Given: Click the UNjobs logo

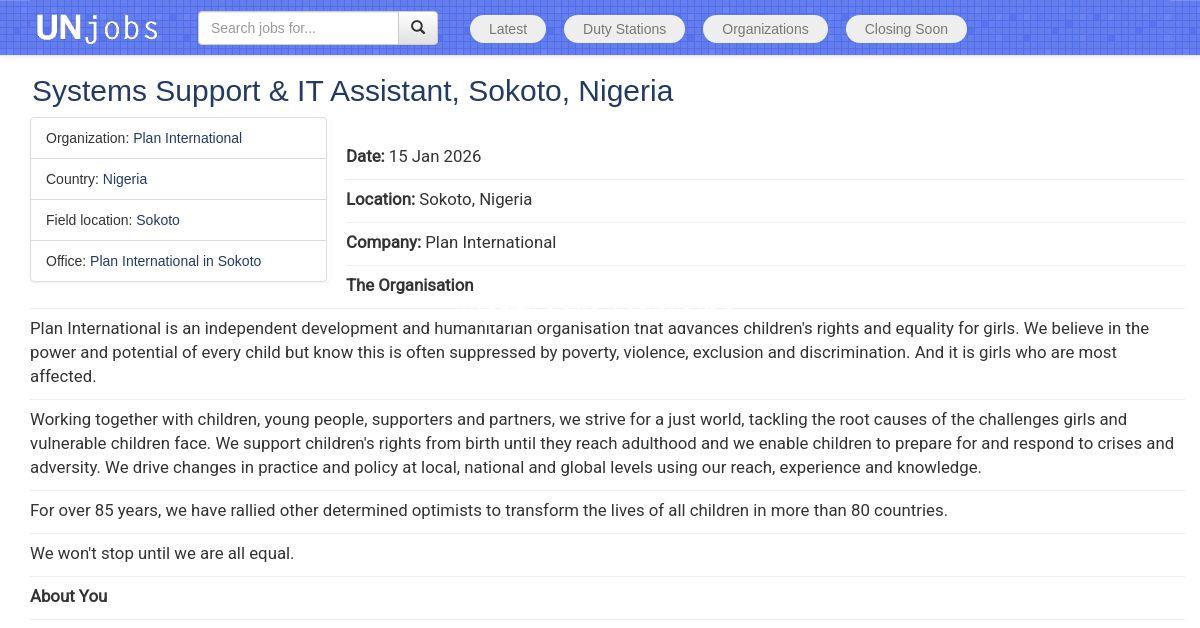Looking at the screenshot, I should pos(97,28).
